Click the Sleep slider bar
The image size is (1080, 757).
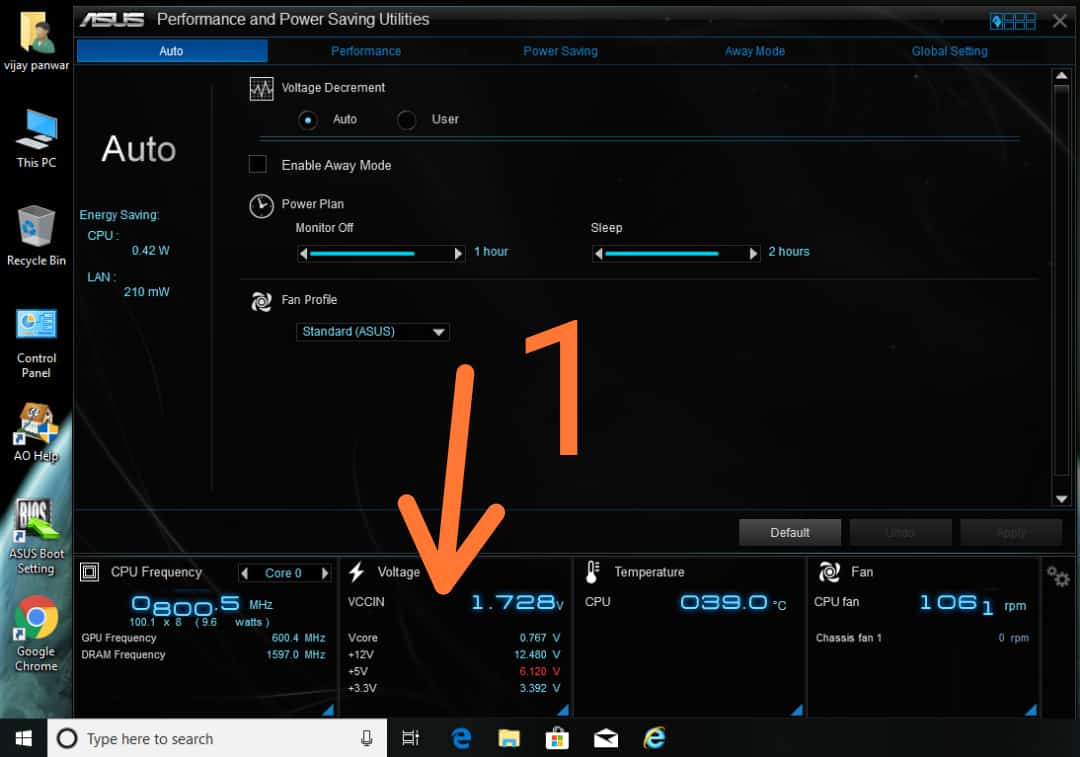[x=676, y=254]
